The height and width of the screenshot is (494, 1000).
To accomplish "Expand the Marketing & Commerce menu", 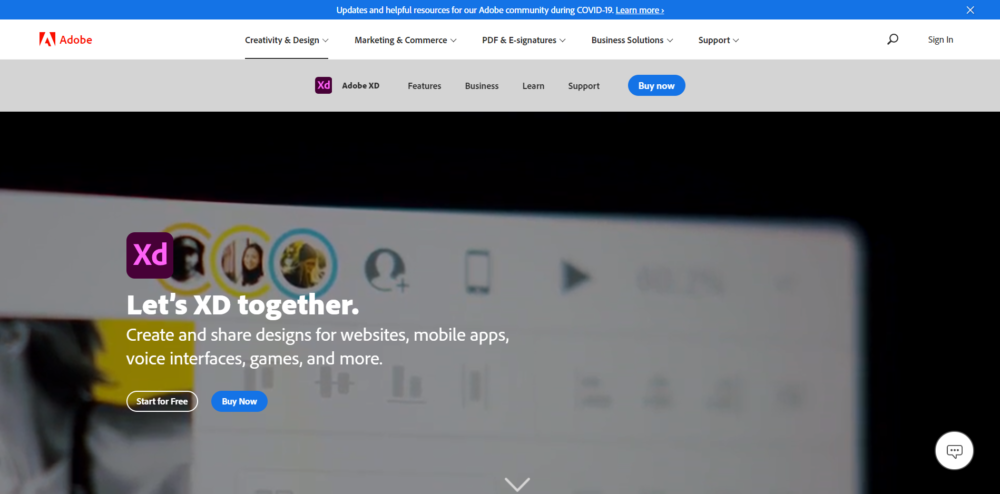I will 406,40.
